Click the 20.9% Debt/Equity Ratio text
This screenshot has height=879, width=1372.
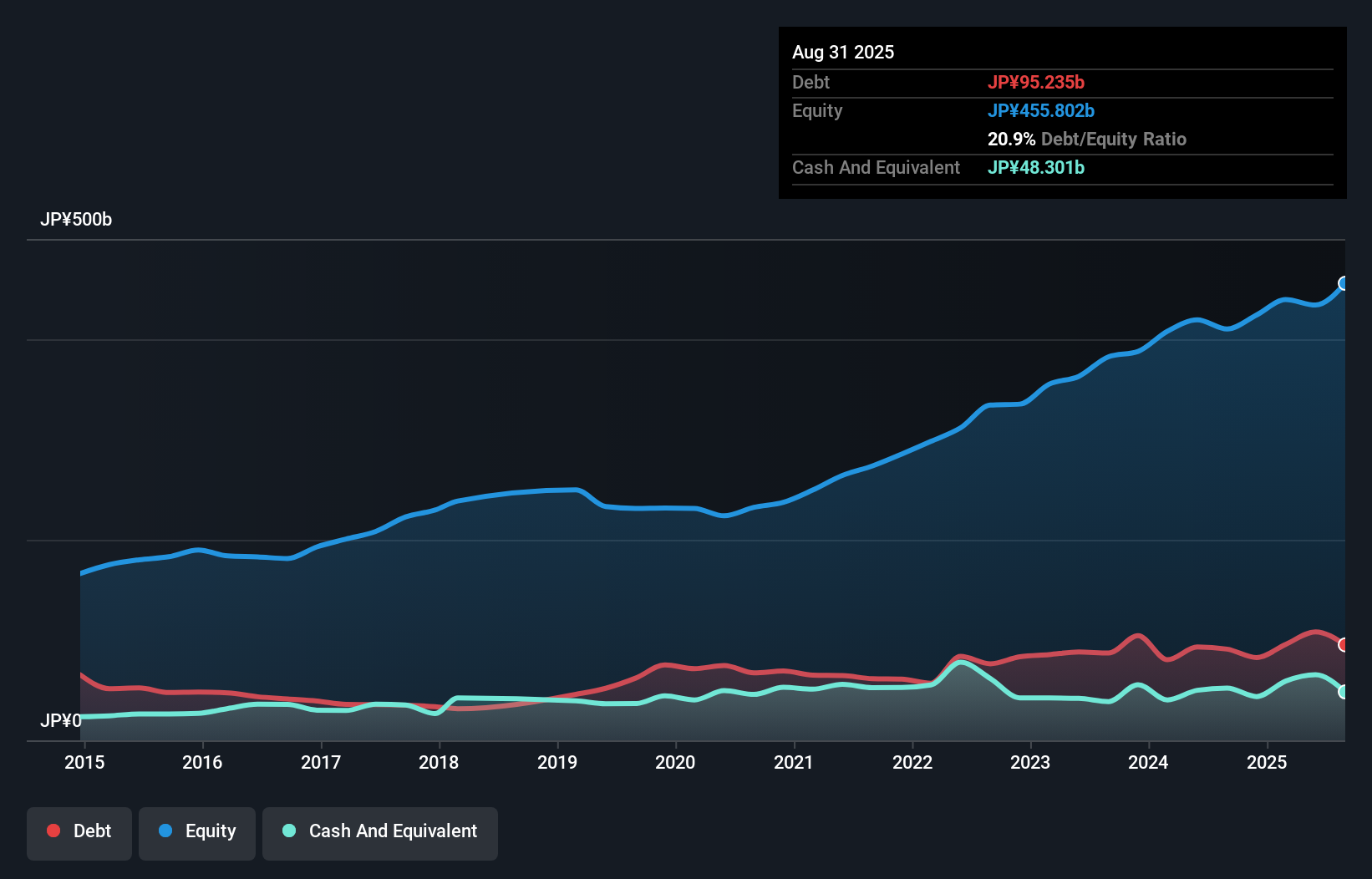point(1087,139)
